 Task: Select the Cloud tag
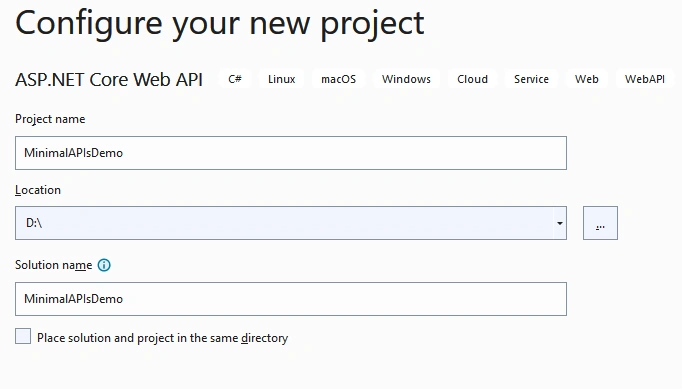click(472, 79)
